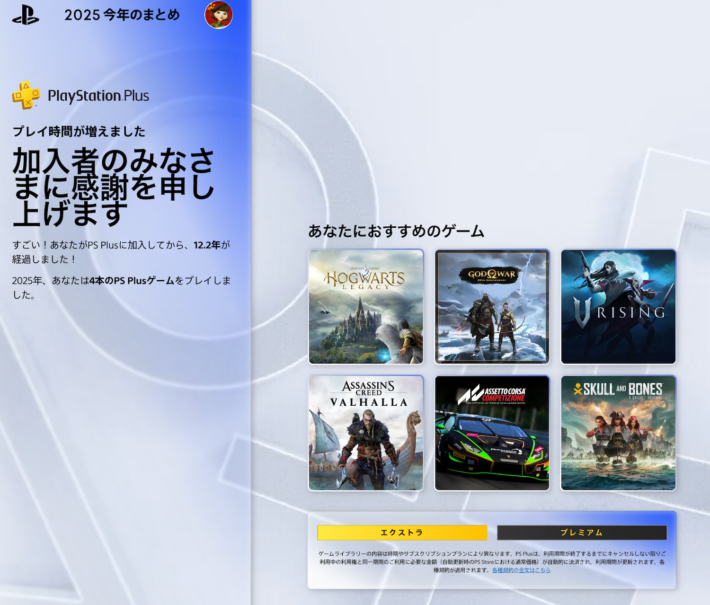Switch to the プレミアム plan tab
The height and width of the screenshot is (605, 710).
[581, 533]
